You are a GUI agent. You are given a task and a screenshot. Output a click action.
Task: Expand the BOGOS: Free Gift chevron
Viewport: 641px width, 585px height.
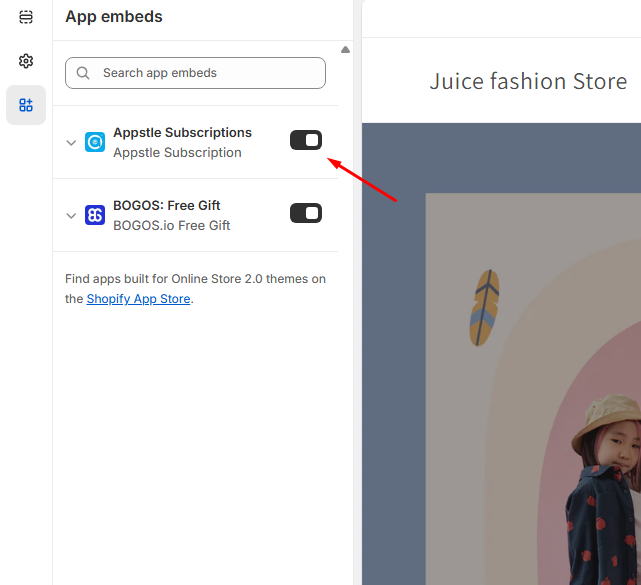tap(71, 216)
